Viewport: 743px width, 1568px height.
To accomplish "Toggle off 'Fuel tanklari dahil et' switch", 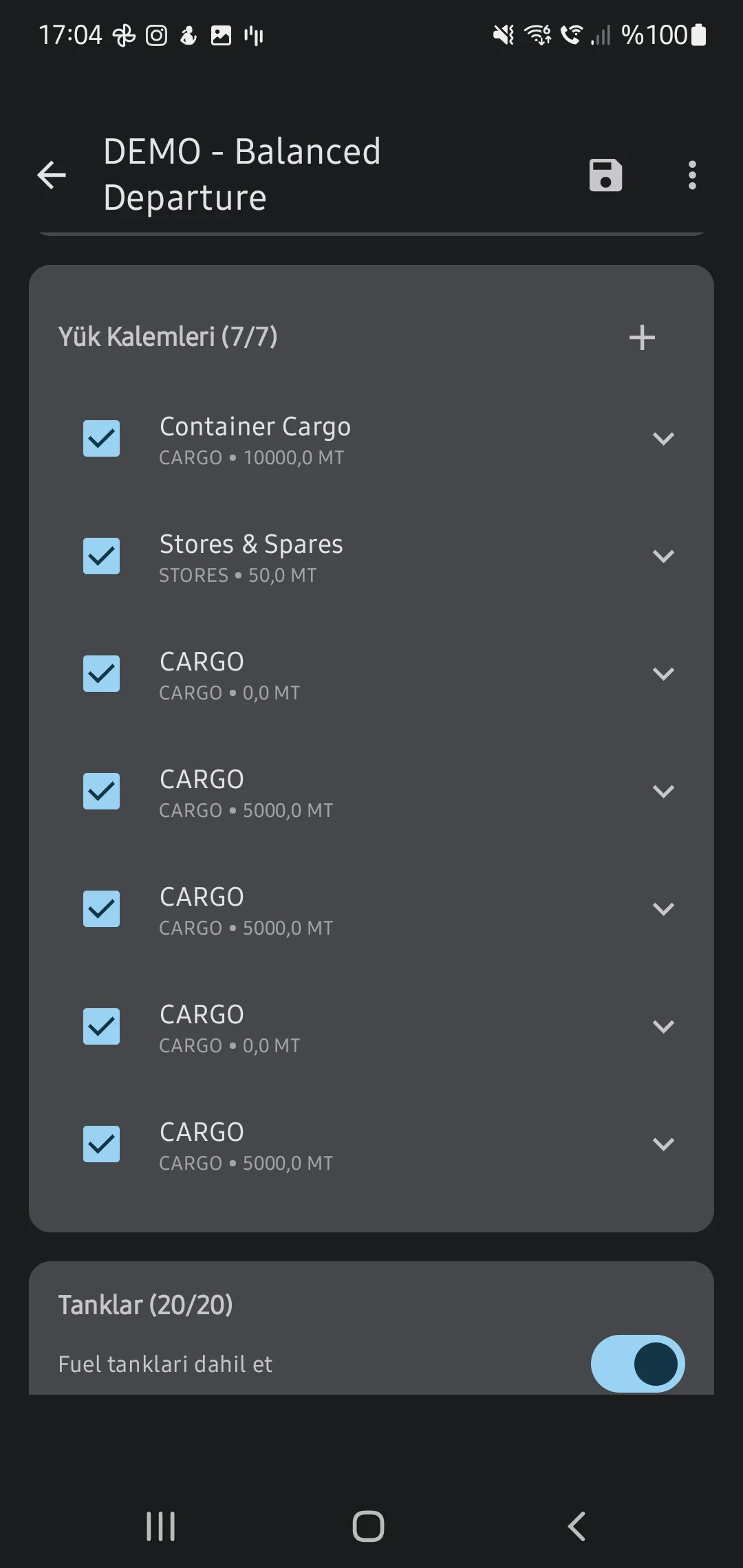I will pyautogui.click(x=637, y=1364).
